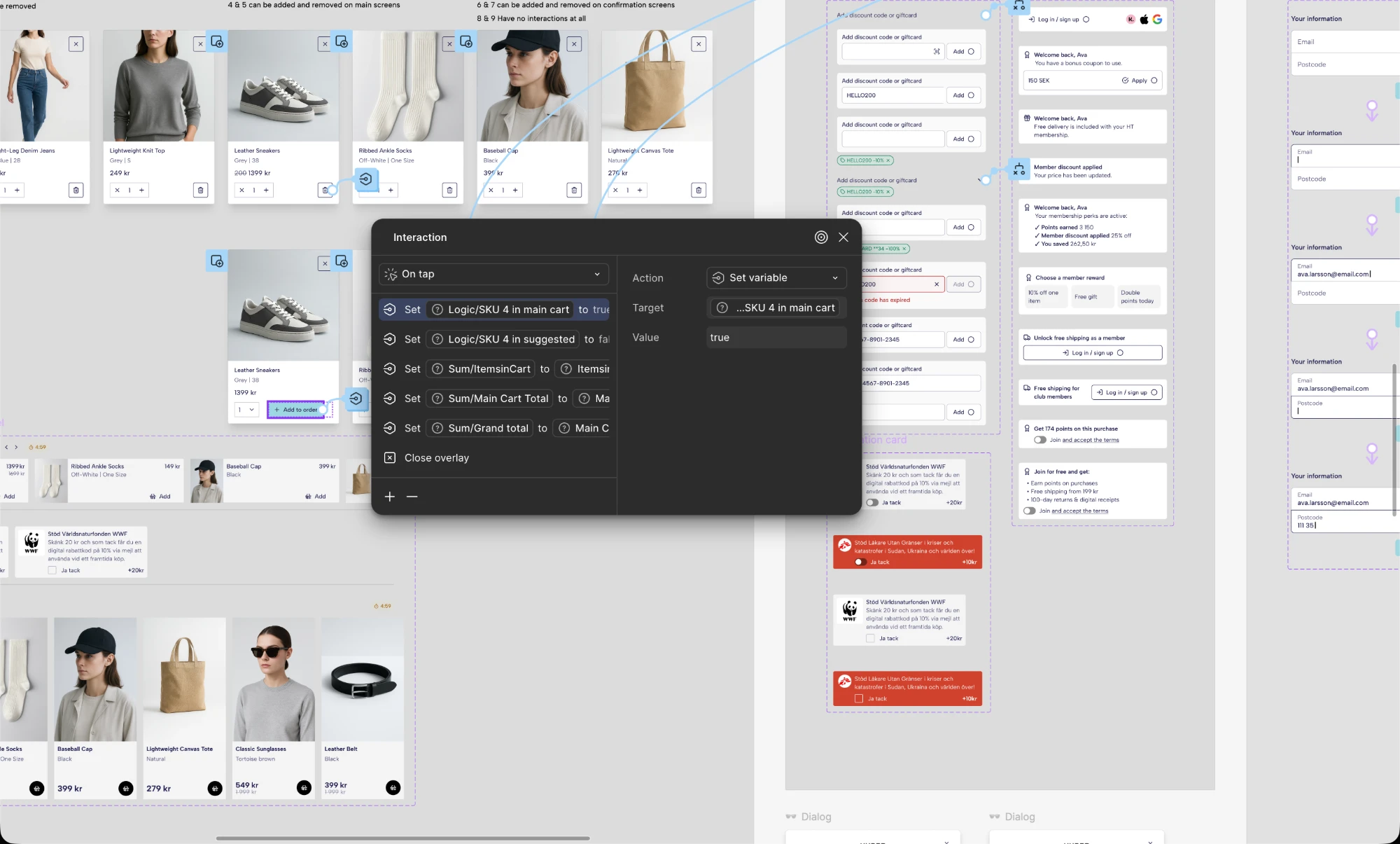1400x844 pixels.
Task: Remove the upper HELLO200 -10% discount tag
Action: click(888, 160)
